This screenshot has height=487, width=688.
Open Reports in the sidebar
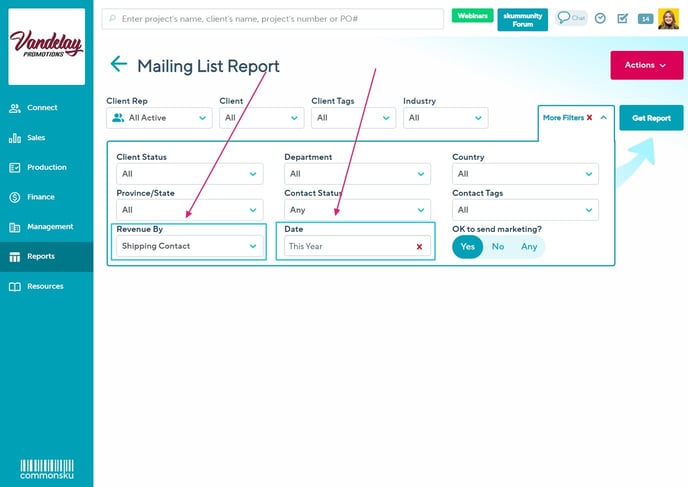point(40,256)
